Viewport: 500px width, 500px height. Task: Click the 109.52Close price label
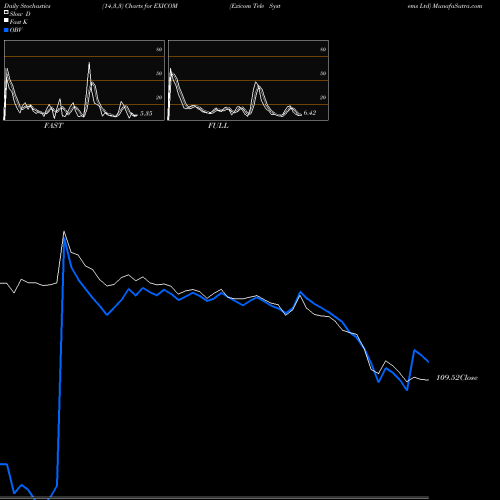coord(457,378)
